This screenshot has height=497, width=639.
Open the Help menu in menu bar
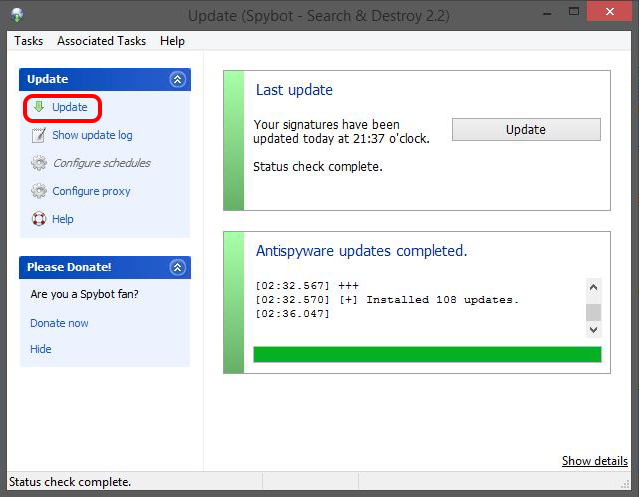tap(172, 41)
